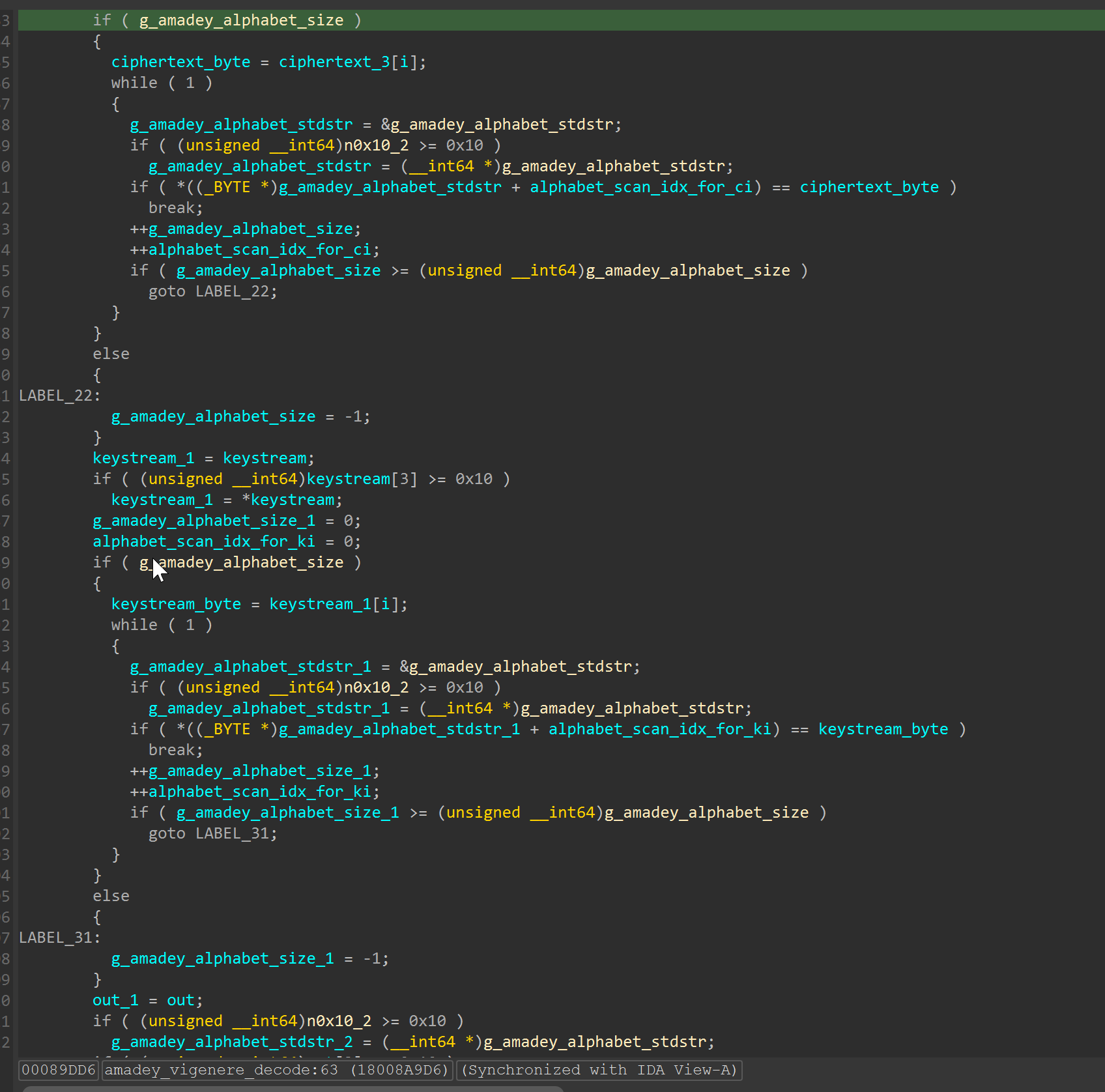The height and width of the screenshot is (1092, 1105).
Task: Click 'g_amadey_alphabet_stdstr_1' in the '= &g_amadey_alphabet_stdstr' line
Action: pos(250,667)
